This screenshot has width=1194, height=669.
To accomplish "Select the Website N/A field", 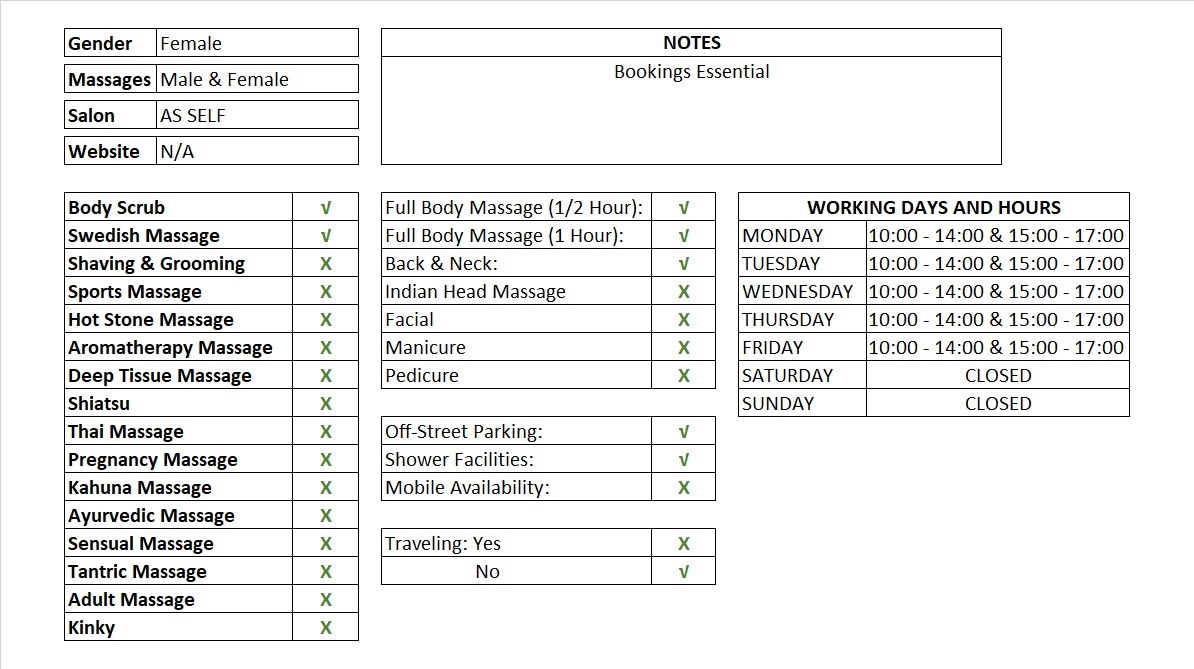I will coord(257,152).
